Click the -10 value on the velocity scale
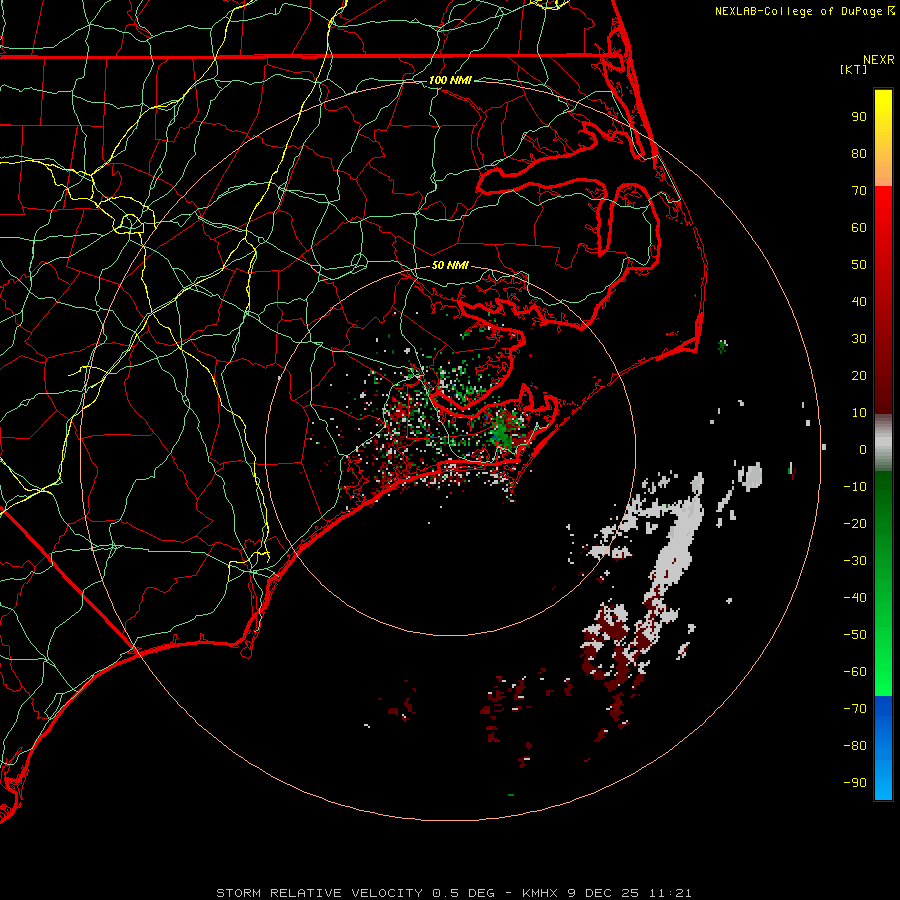Viewport: 900px width, 900px height. [855, 487]
